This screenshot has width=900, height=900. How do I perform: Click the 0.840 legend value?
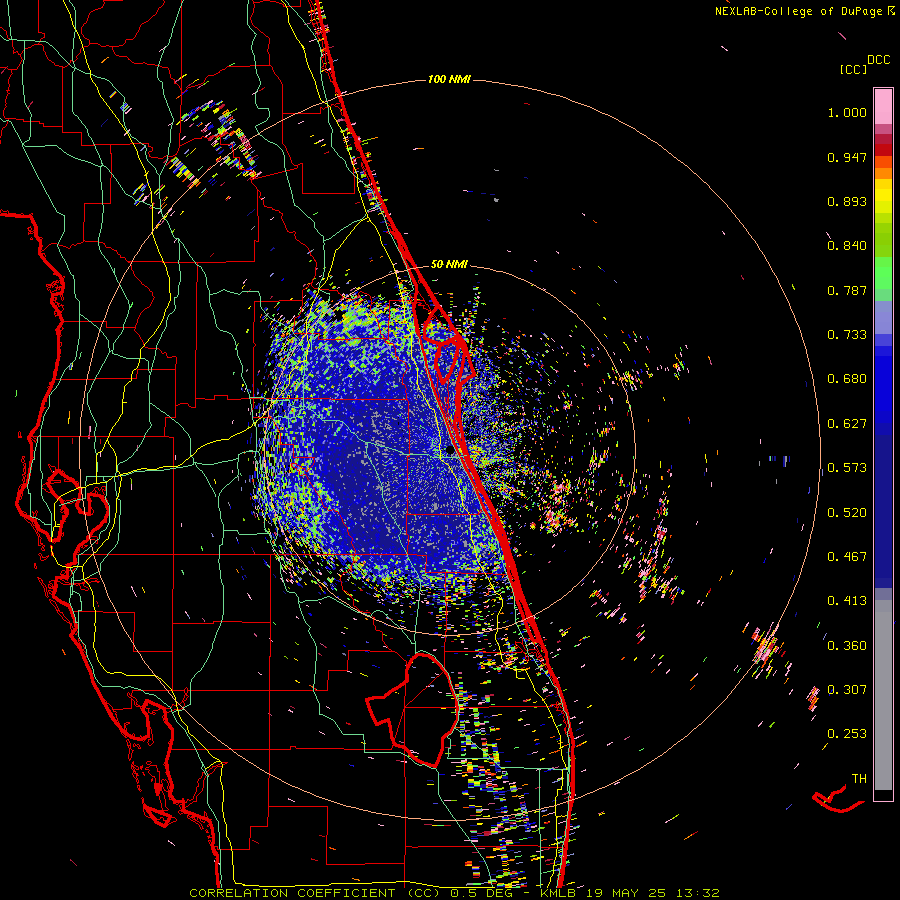pyautogui.click(x=847, y=246)
